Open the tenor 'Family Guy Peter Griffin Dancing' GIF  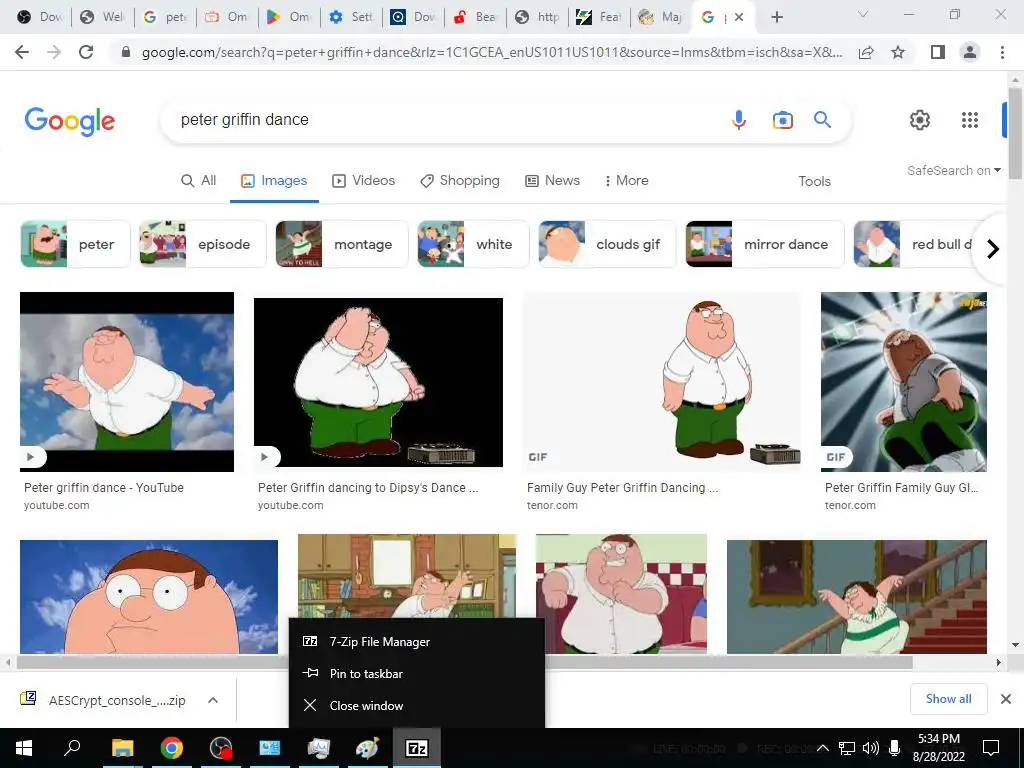[662, 382]
